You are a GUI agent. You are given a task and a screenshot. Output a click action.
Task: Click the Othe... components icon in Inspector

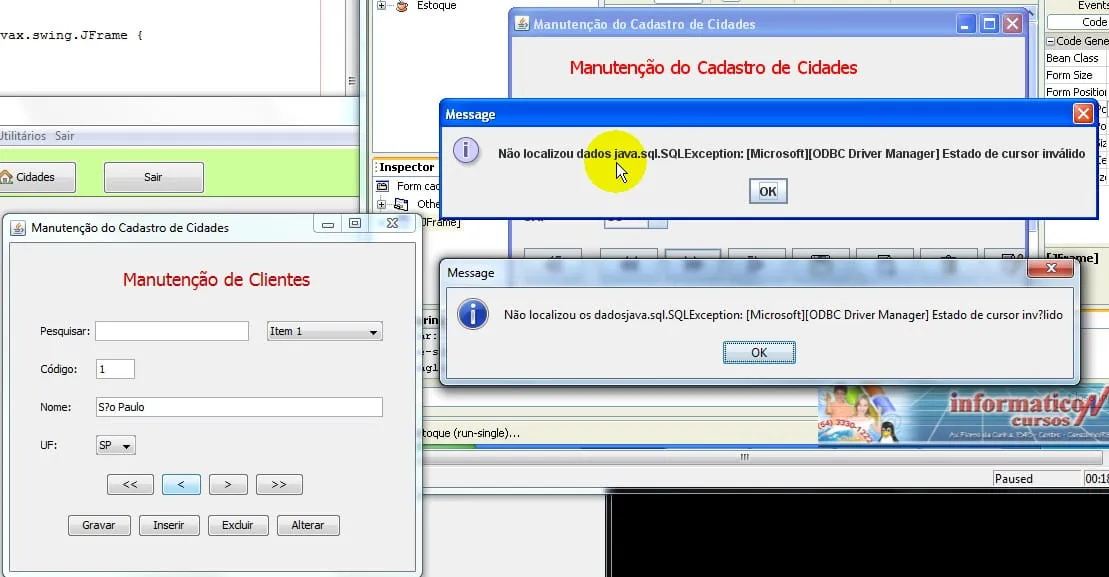(401, 204)
